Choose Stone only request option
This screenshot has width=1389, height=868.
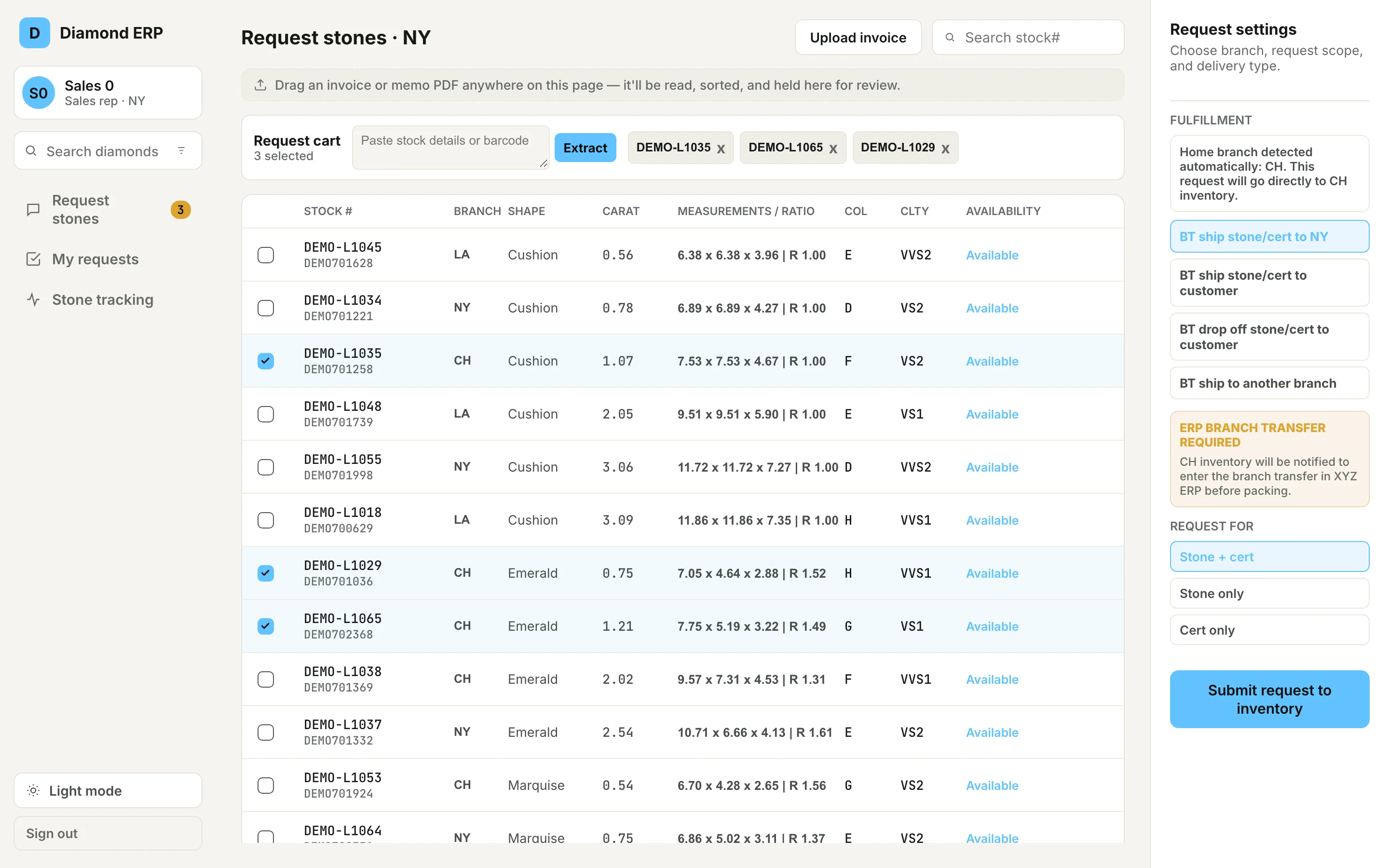tap(1269, 593)
